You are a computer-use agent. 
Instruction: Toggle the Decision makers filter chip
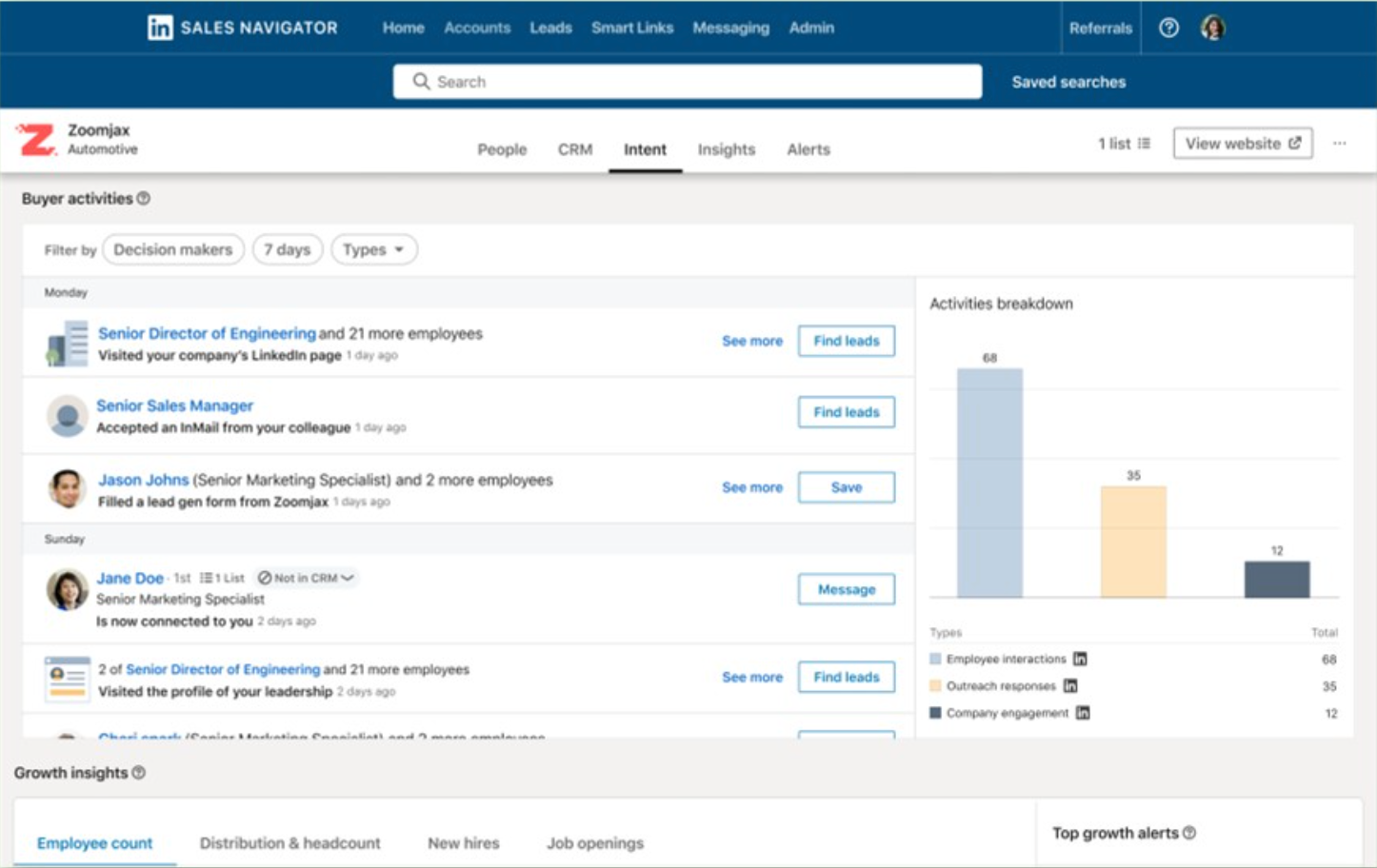coord(173,249)
